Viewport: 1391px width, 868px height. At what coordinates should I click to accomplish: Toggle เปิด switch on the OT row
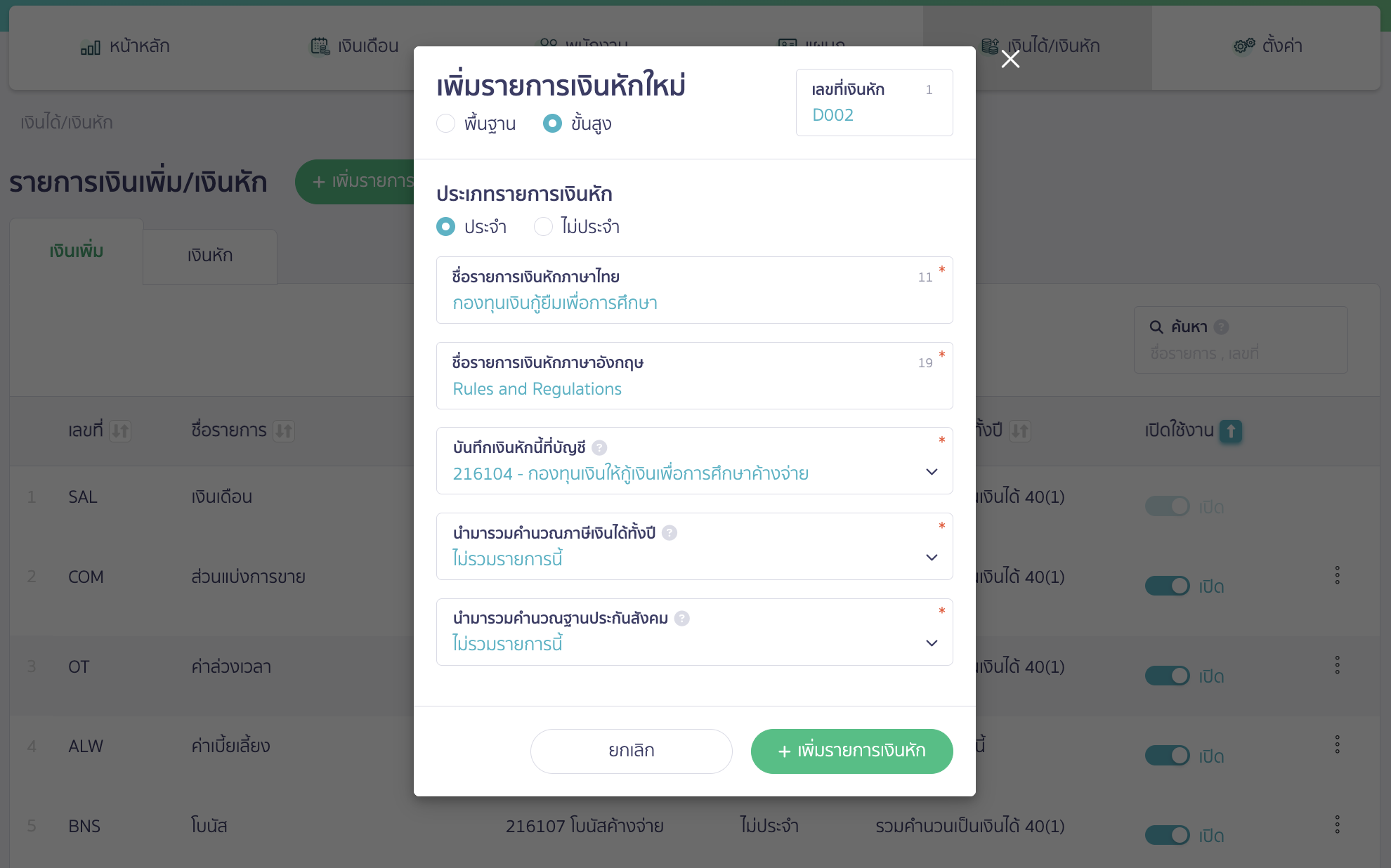1167,676
